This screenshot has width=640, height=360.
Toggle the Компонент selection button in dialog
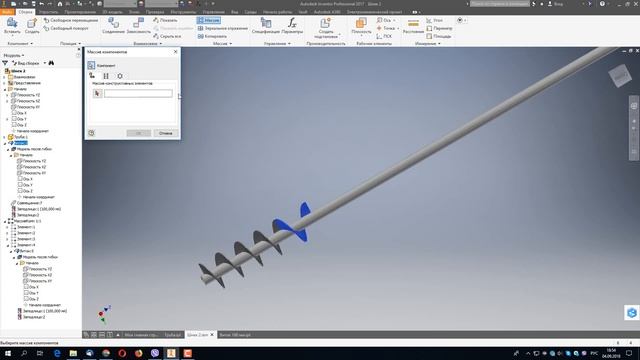(x=91, y=65)
